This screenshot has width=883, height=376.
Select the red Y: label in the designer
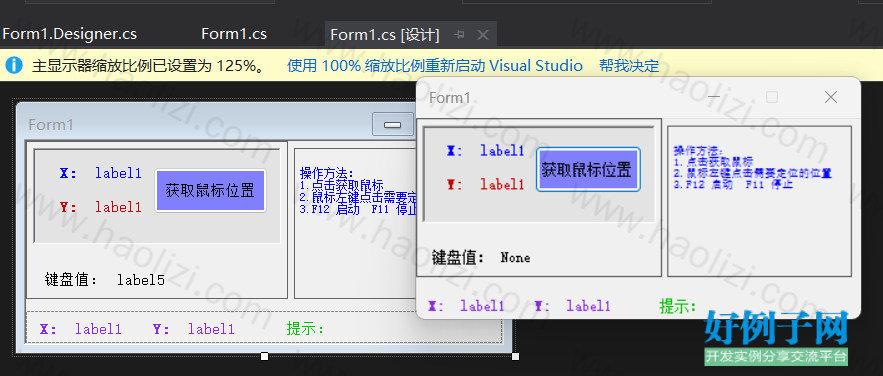68,207
